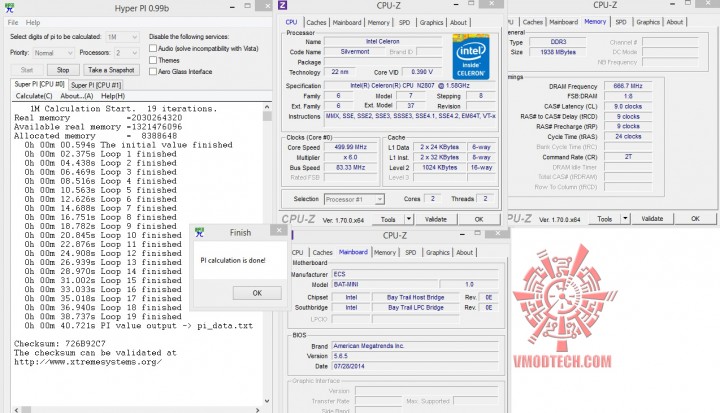Select the Super PI [CPU #0] tab
This screenshot has width=720, height=413.
coord(39,84)
